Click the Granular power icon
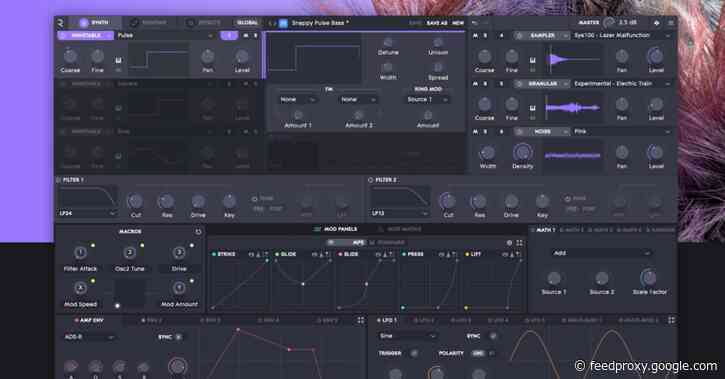 tap(519, 84)
